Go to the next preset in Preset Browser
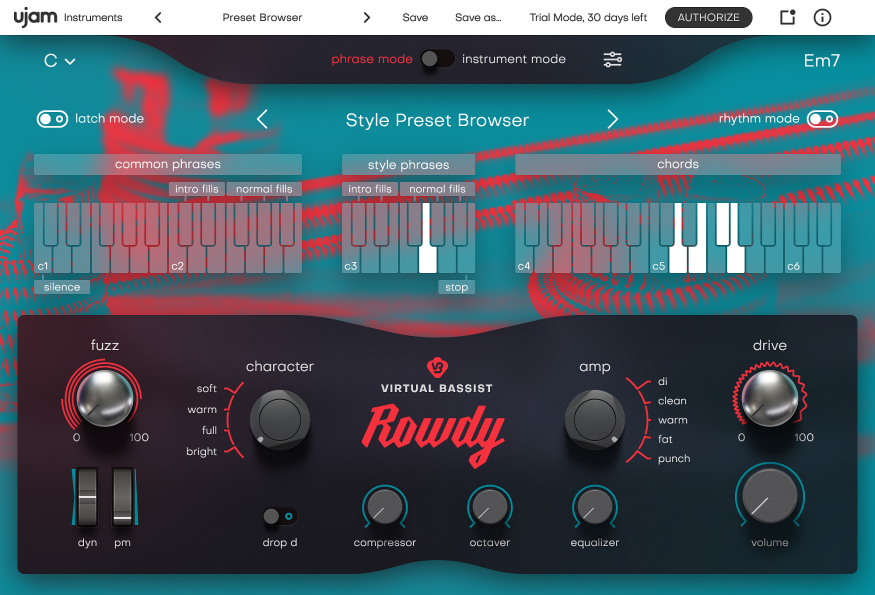The image size is (875, 595). [x=367, y=18]
